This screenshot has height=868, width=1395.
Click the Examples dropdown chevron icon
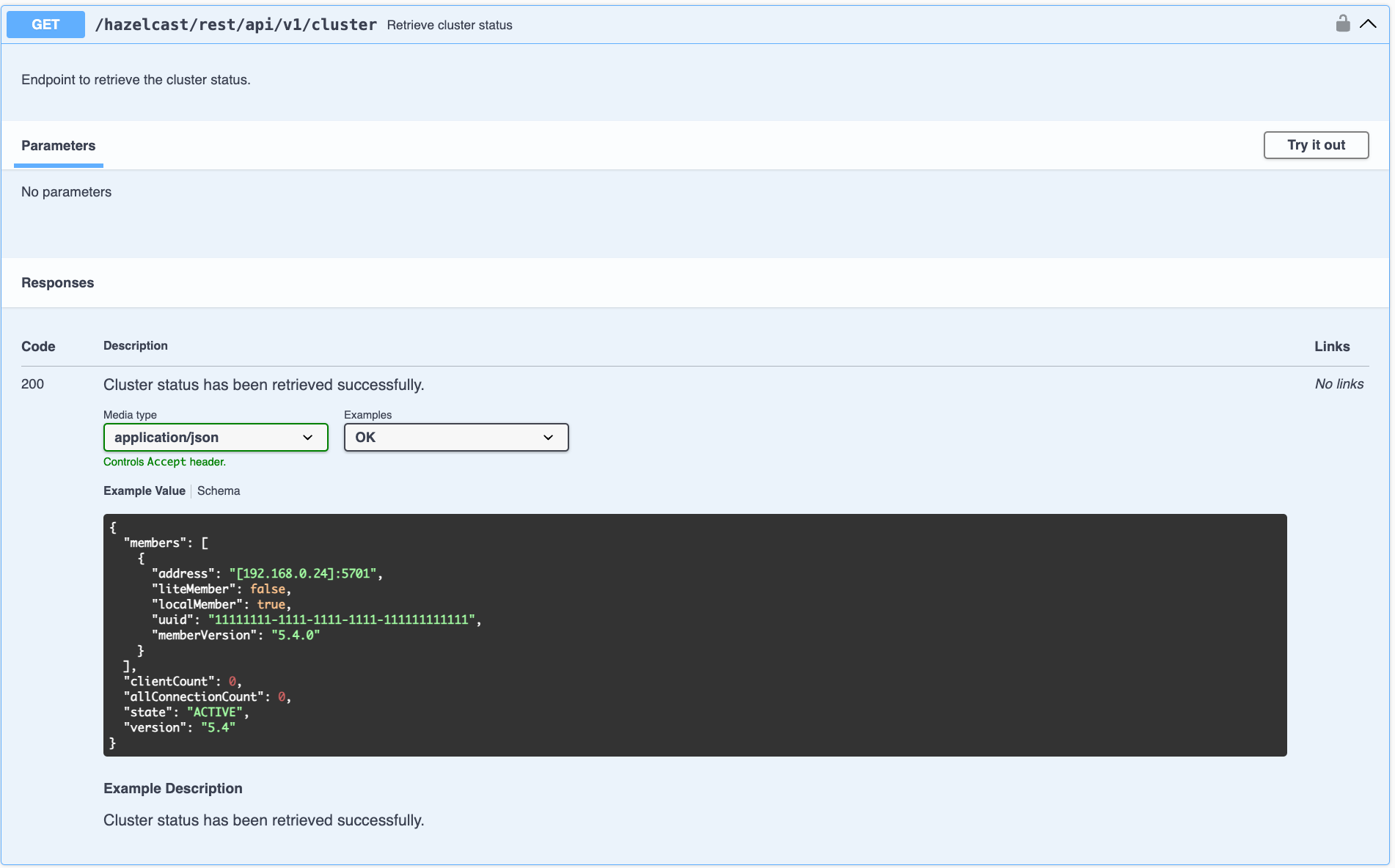pyautogui.click(x=548, y=437)
